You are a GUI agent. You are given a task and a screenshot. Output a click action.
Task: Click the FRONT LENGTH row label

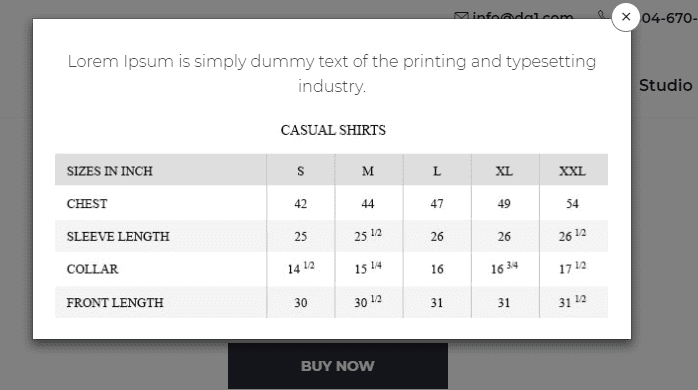(115, 303)
